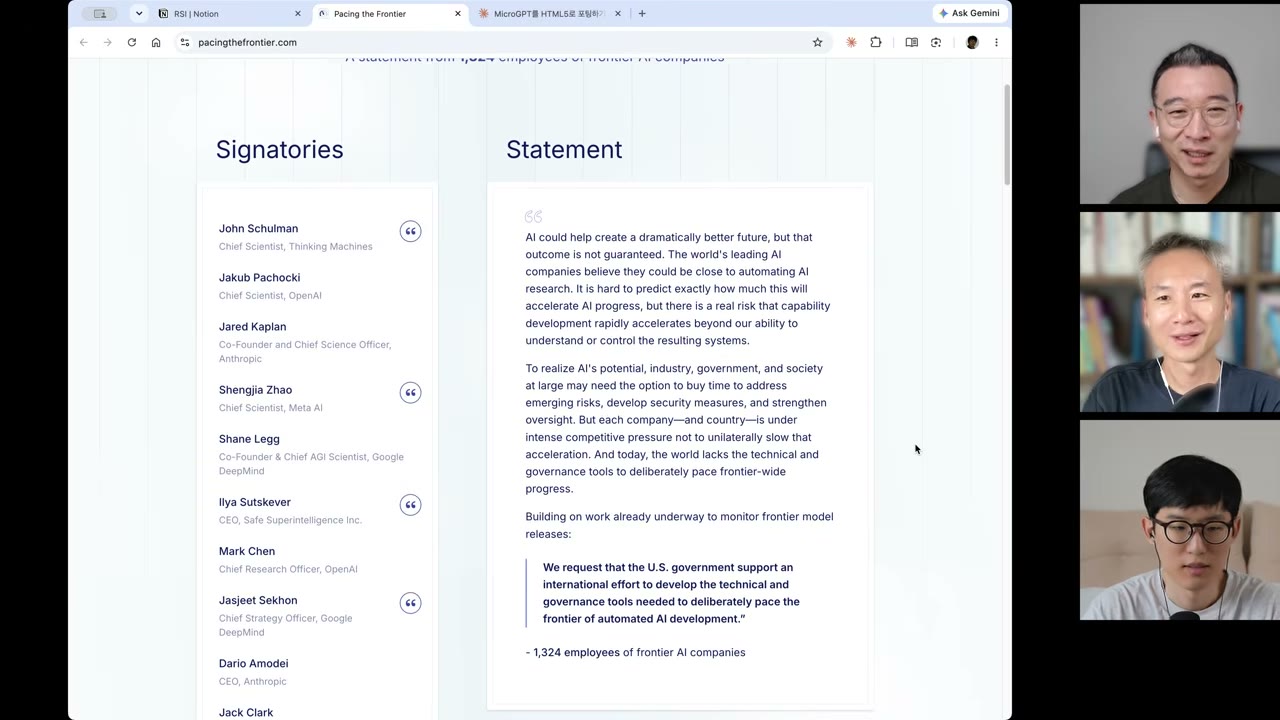This screenshot has height=720, width=1280.
Task: Click the top participant video tile with glasses
Action: click(x=1180, y=104)
